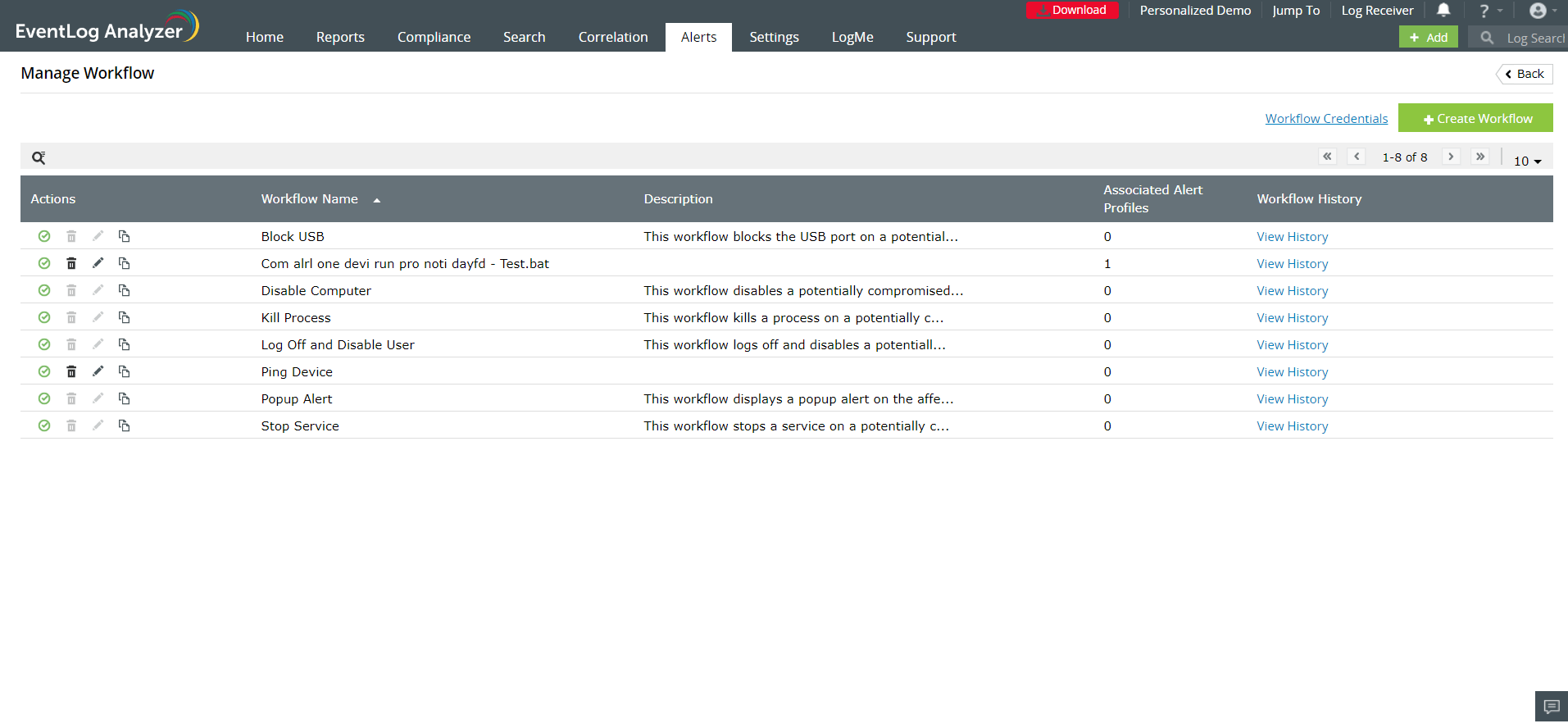Open the Workflow Credentials link

click(x=1326, y=119)
